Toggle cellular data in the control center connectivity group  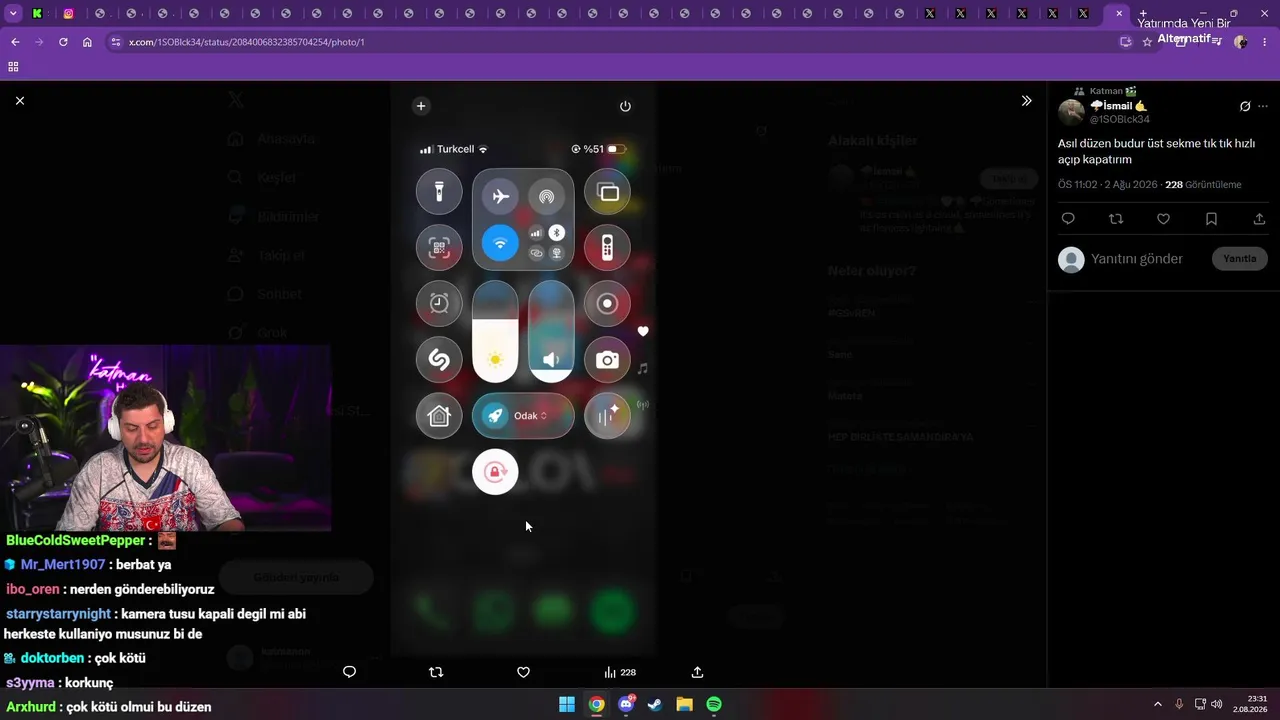pos(536,233)
